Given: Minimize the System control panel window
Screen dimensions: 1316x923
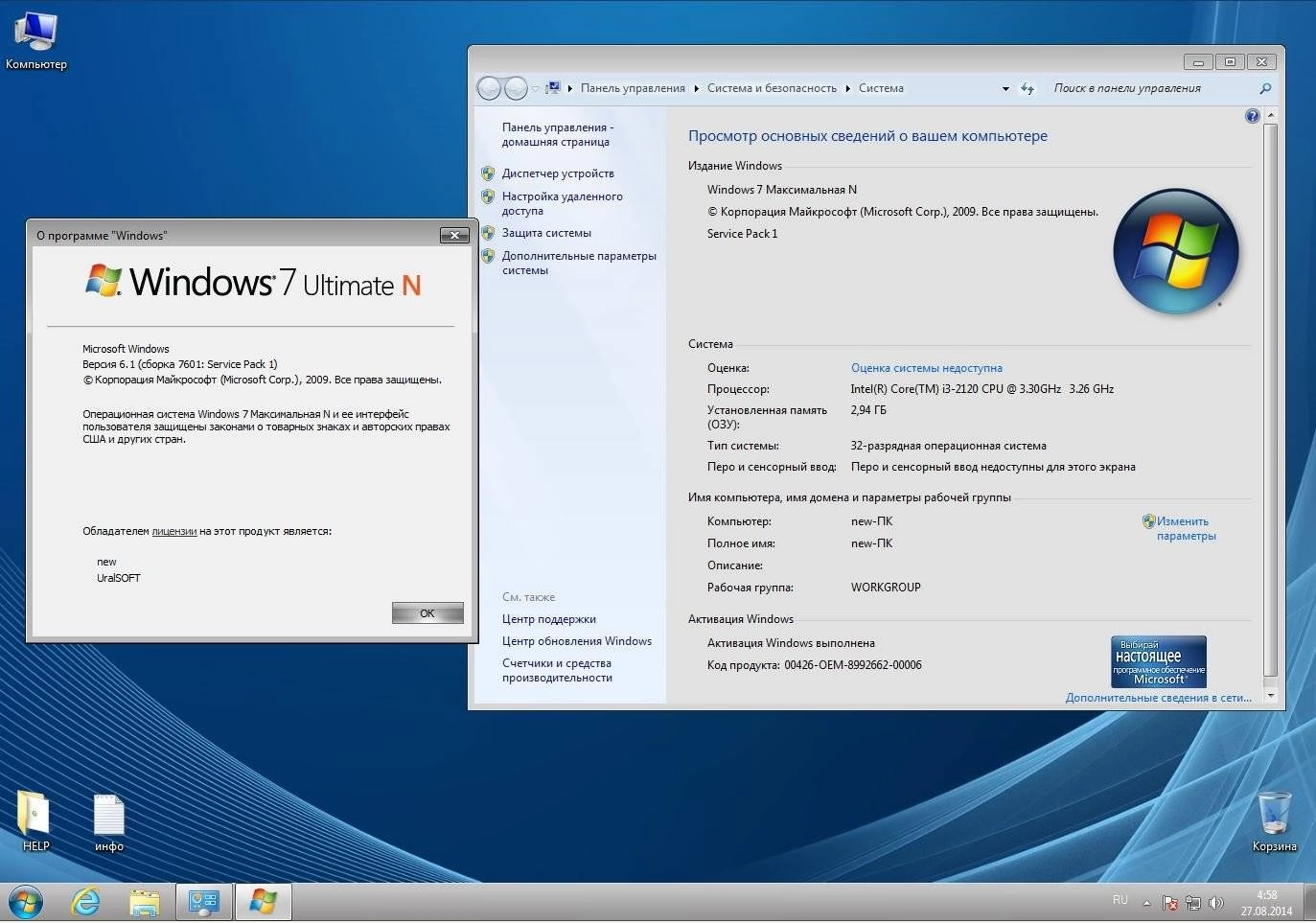Looking at the screenshot, I should coord(1198,61).
